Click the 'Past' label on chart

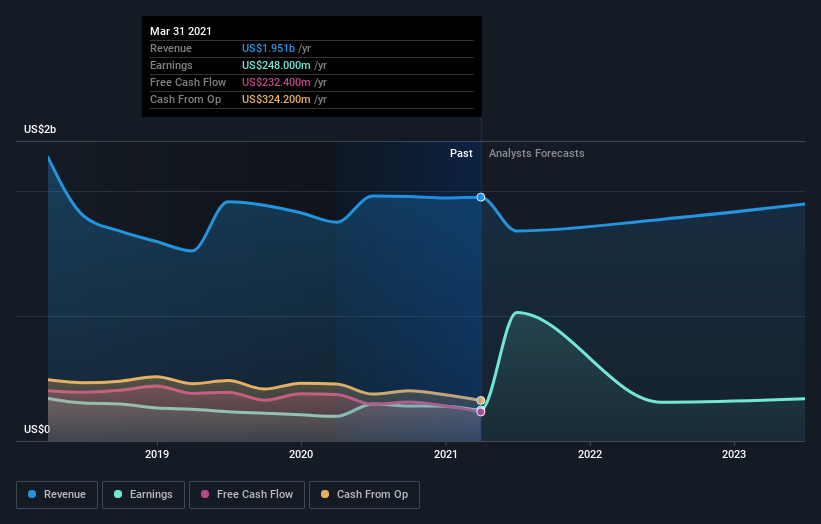click(461, 153)
